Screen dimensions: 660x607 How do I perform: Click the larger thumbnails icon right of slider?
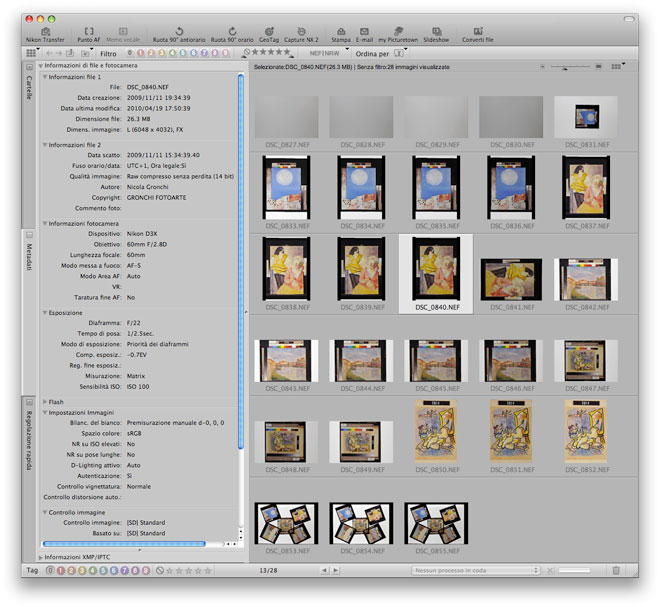click(598, 67)
